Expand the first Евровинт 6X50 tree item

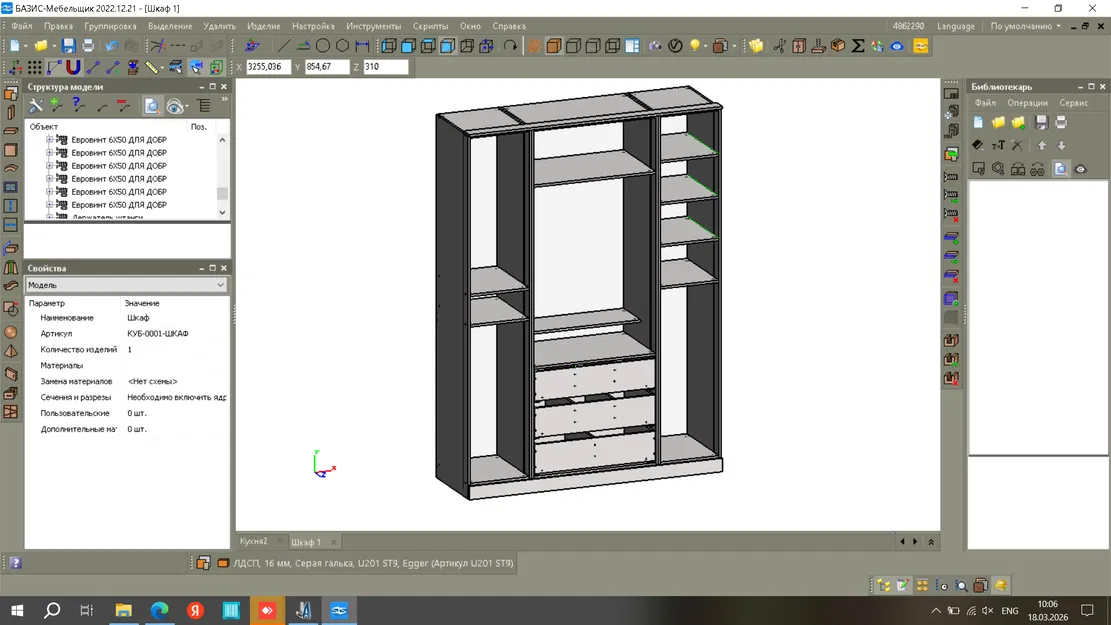[50, 140]
